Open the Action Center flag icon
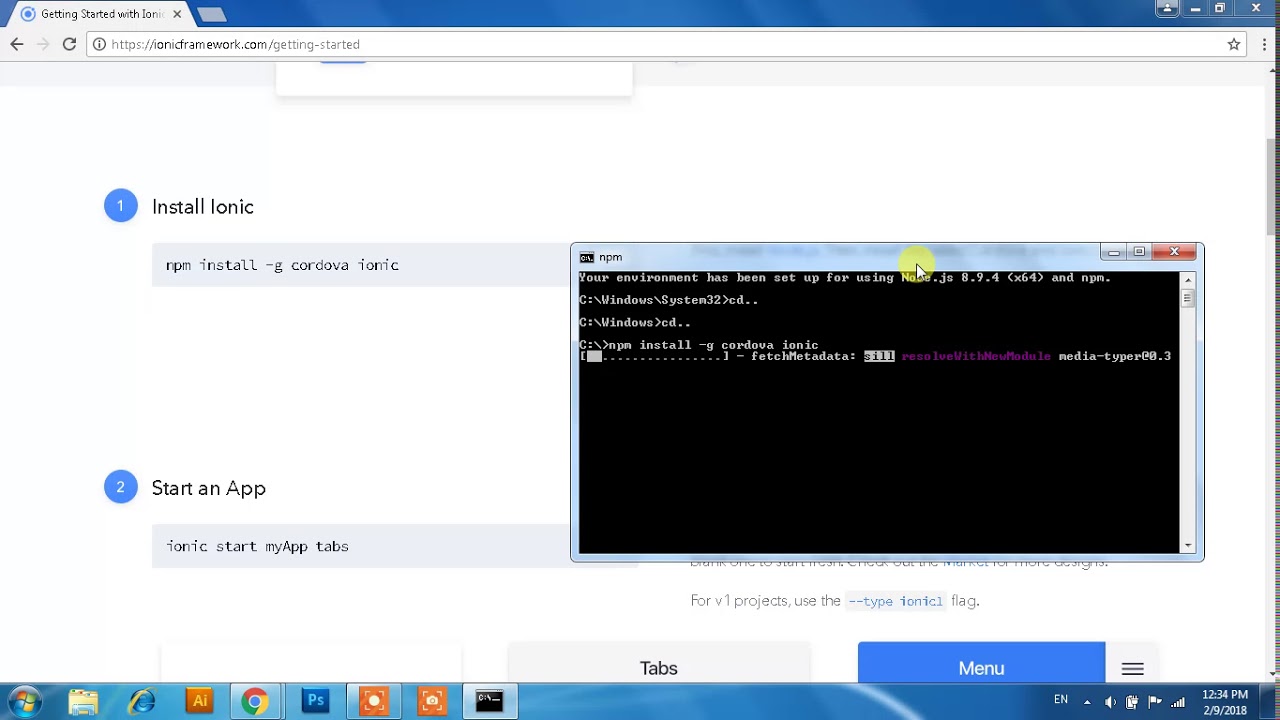 click(x=1155, y=701)
